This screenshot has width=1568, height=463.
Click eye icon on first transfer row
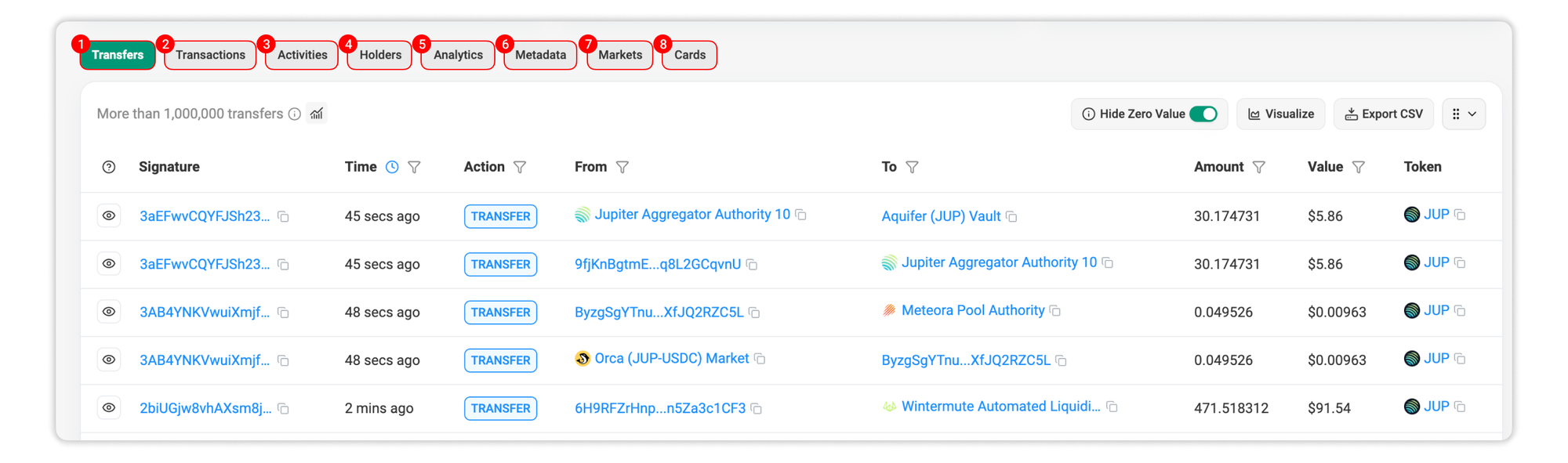[109, 215]
